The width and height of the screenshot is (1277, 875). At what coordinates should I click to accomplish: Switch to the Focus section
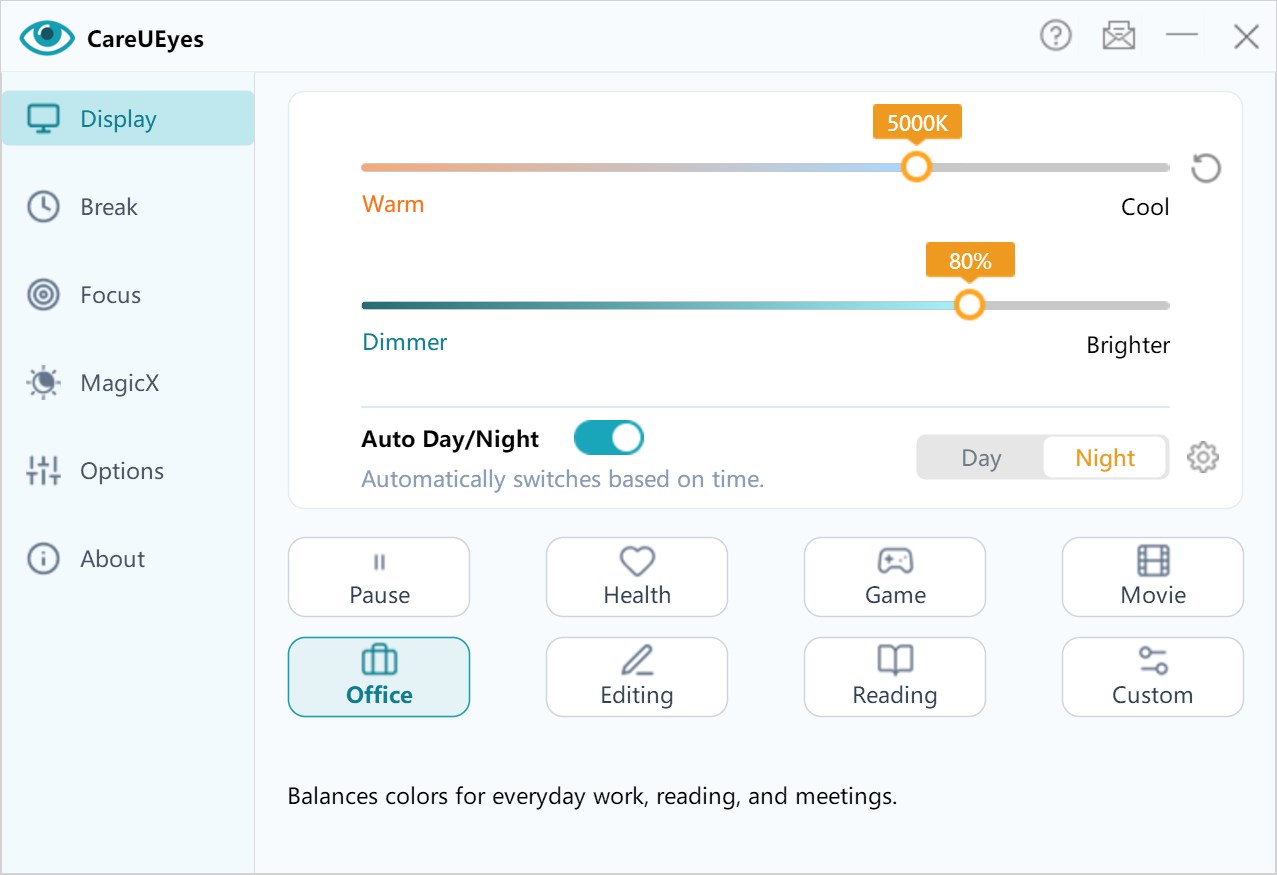[128, 295]
